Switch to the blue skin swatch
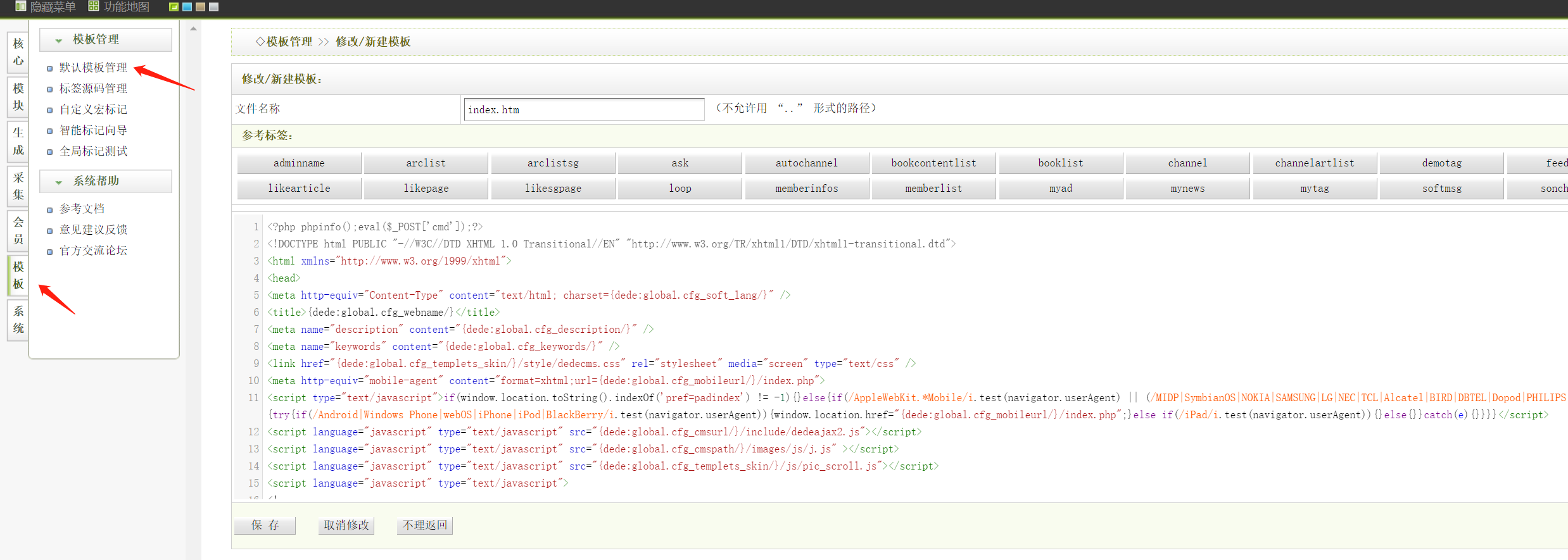Viewport: 1568px width, 560px height. pos(187,7)
